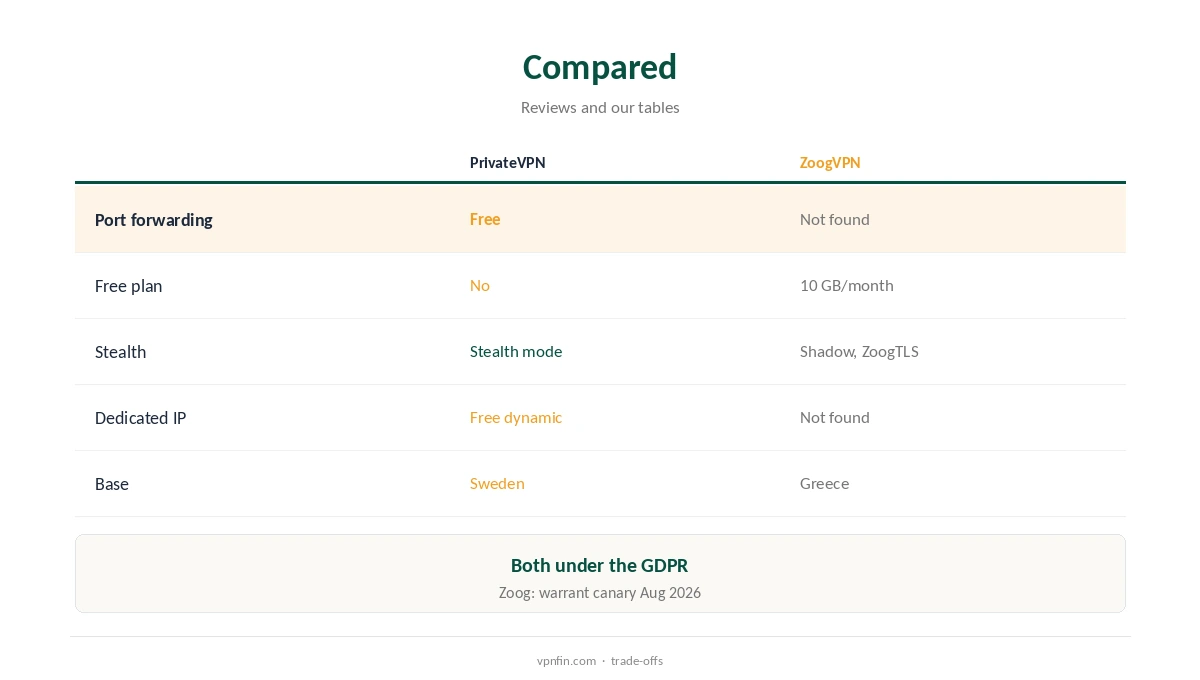Click the 'Stealth' row label

120,352
